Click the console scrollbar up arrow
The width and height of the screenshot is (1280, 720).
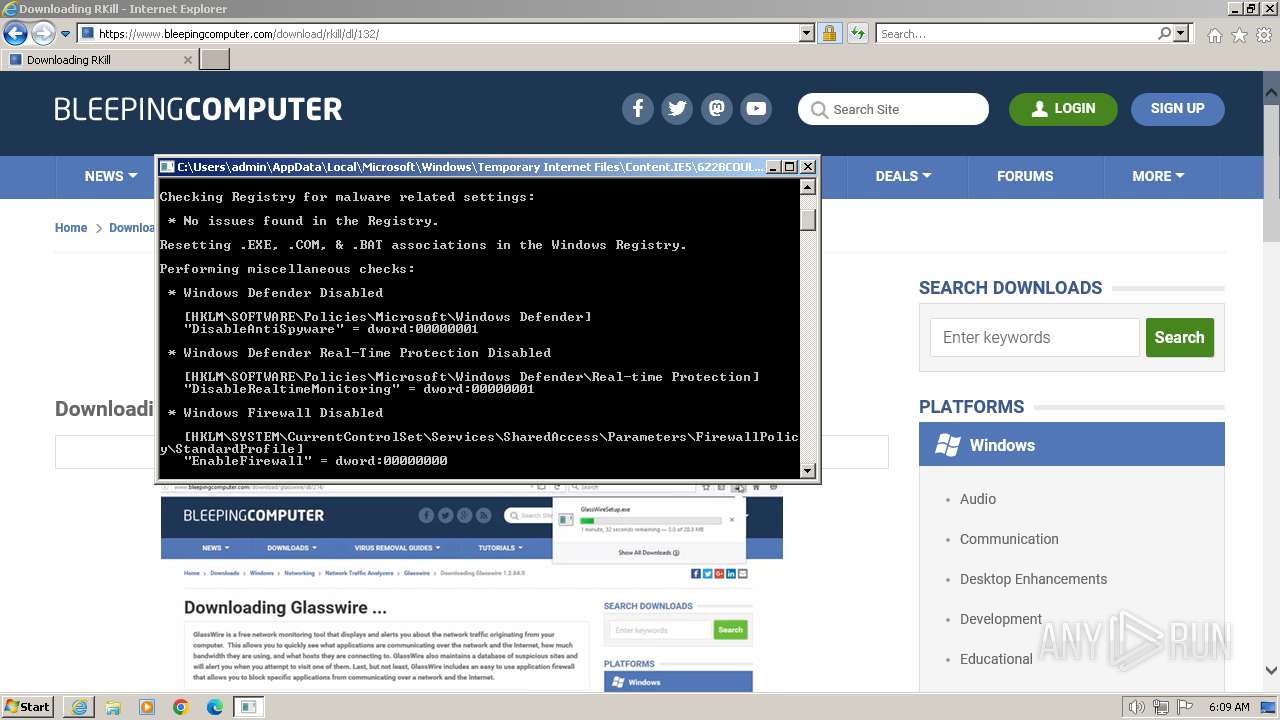(x=808, y=187)
